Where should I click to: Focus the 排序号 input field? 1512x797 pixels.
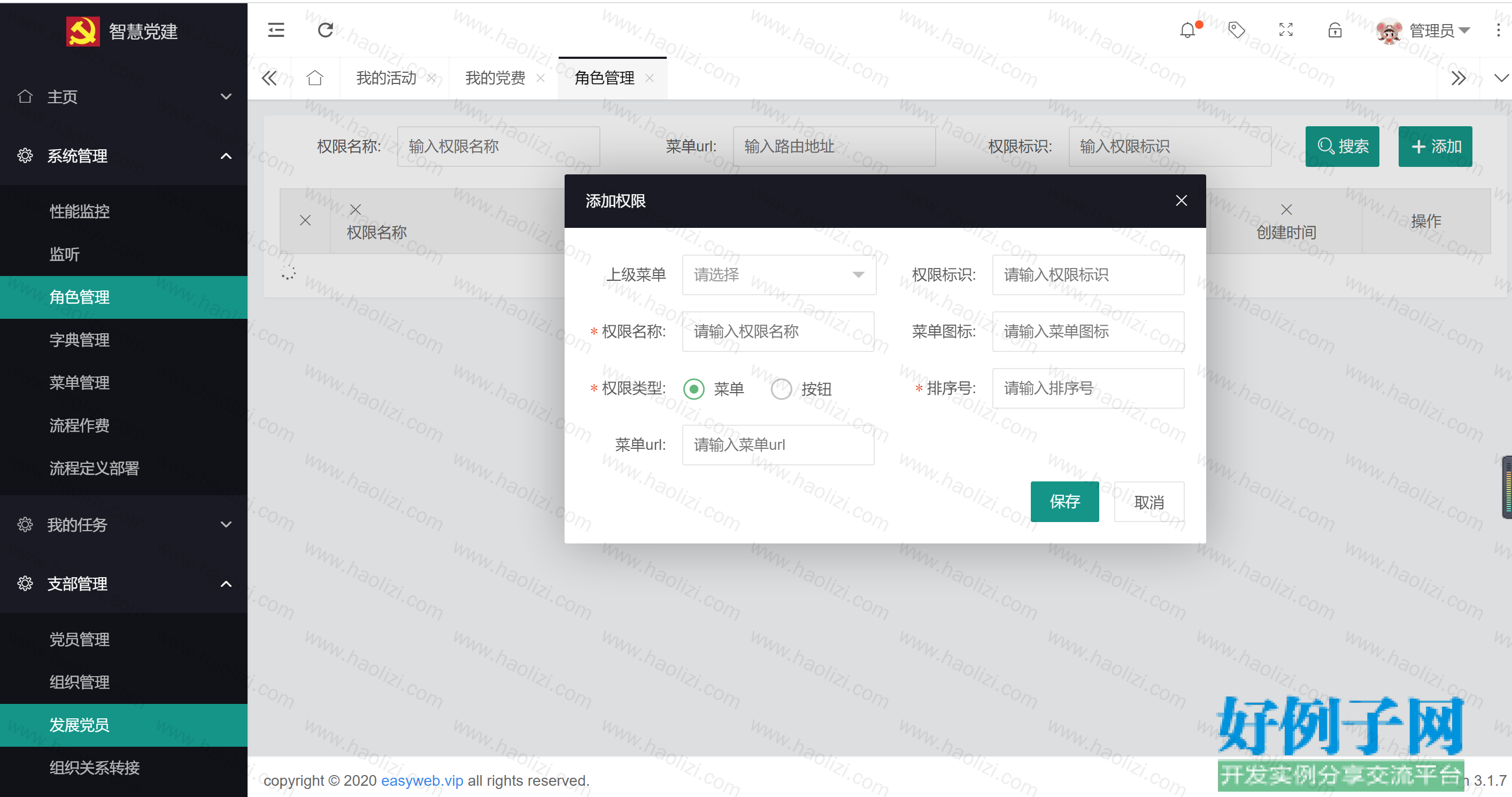coord(1087,388)
